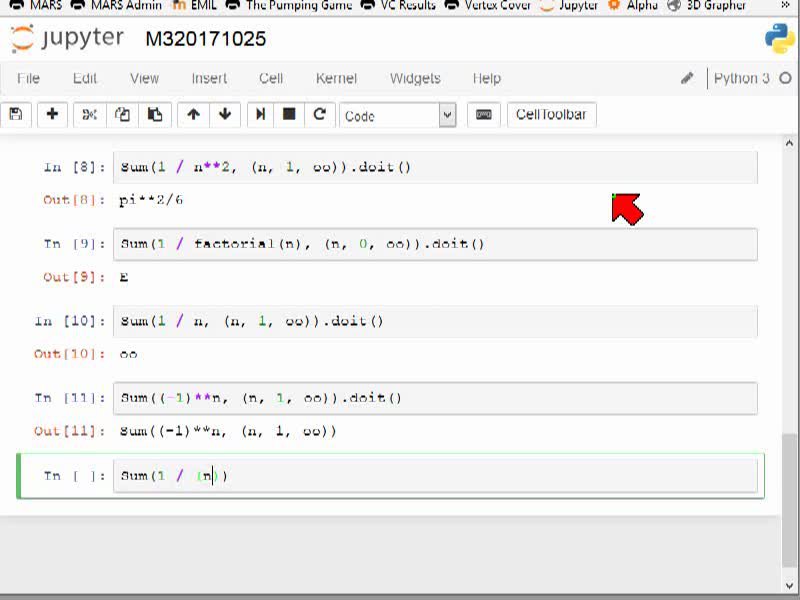Move selected cell down with the arrow
The width and height of the screenshot is (800, 600).
point(224,114)
